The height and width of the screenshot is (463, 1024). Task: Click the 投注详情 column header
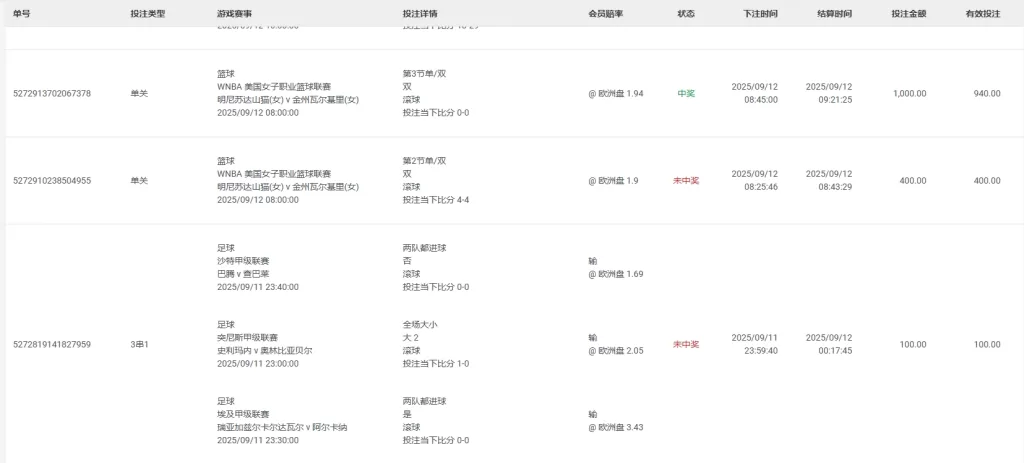click(x=420, y=14)
